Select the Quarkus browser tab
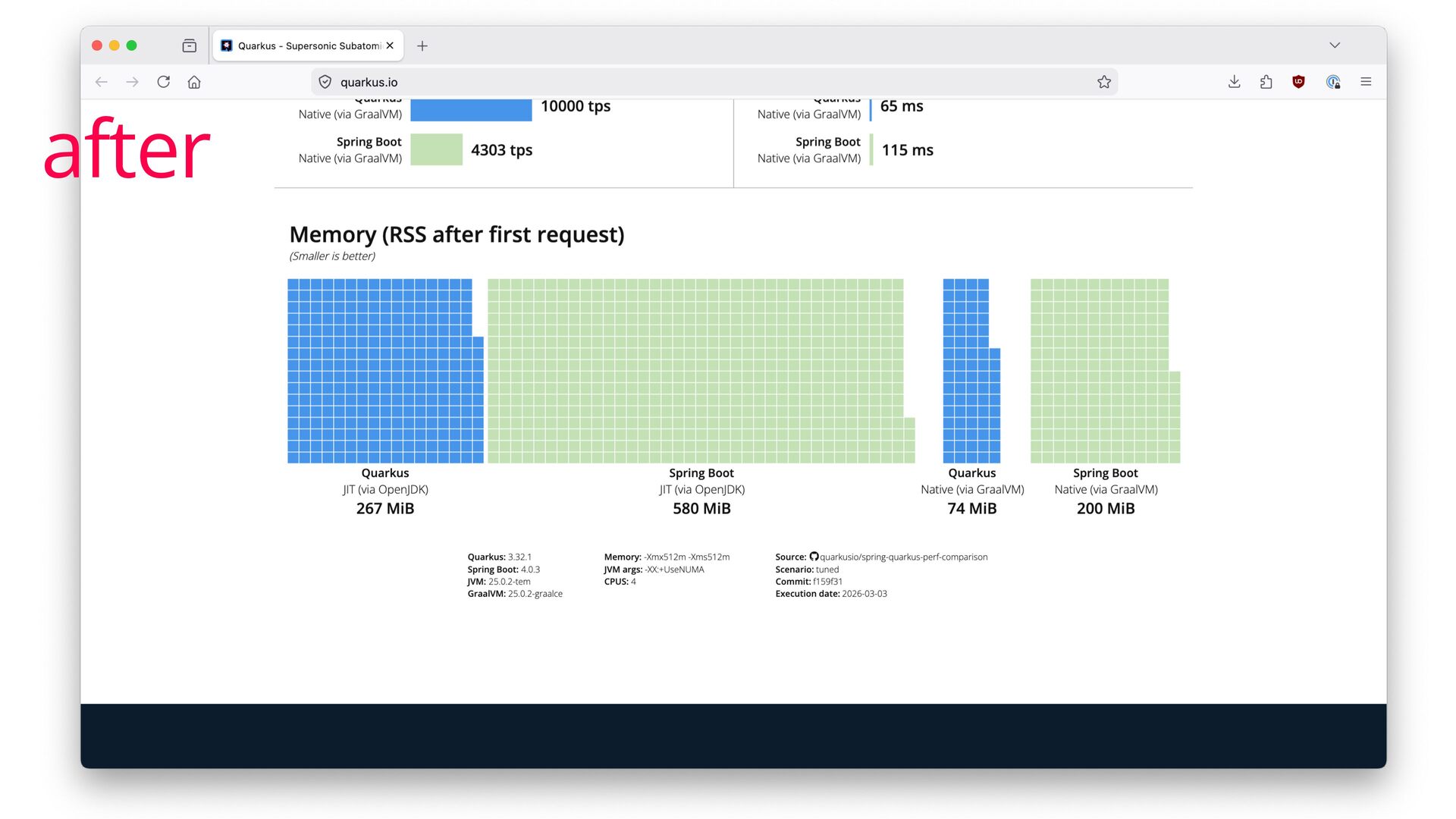Viewport: 1456px width, 819px height. click(x=303, y=45)
